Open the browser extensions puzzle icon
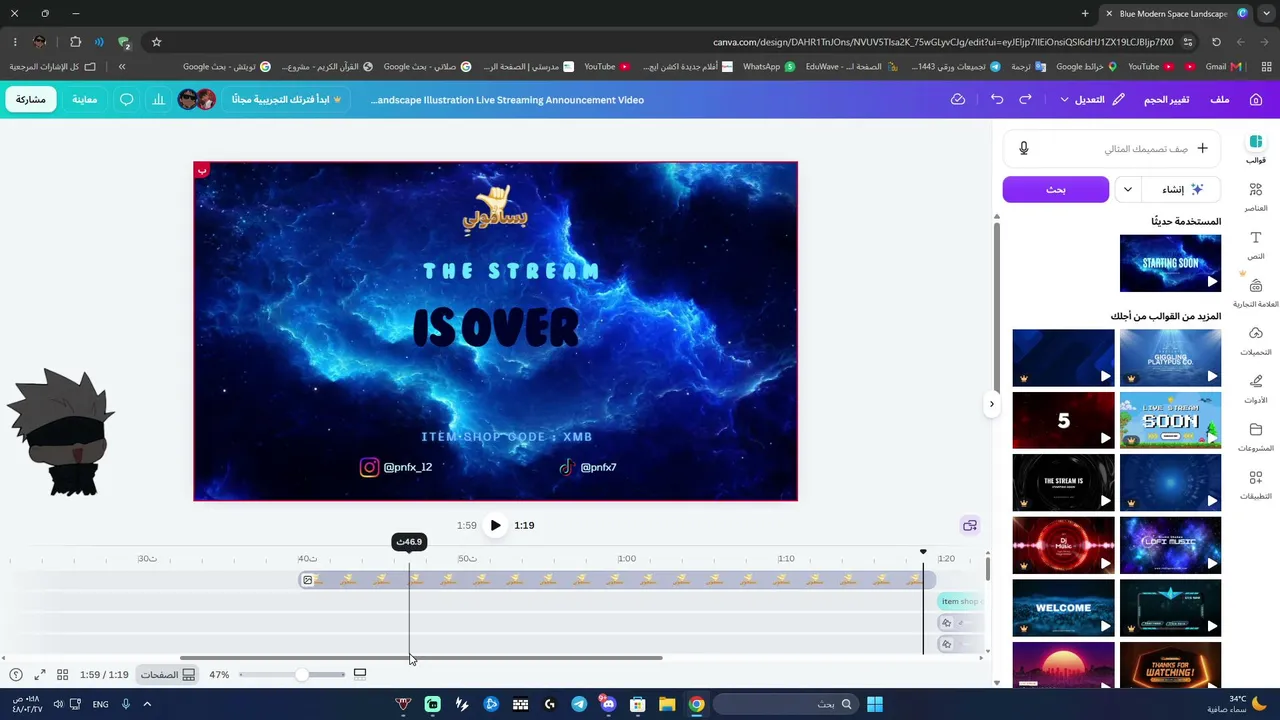This screenshot has height=720, width=1280. 75,42
